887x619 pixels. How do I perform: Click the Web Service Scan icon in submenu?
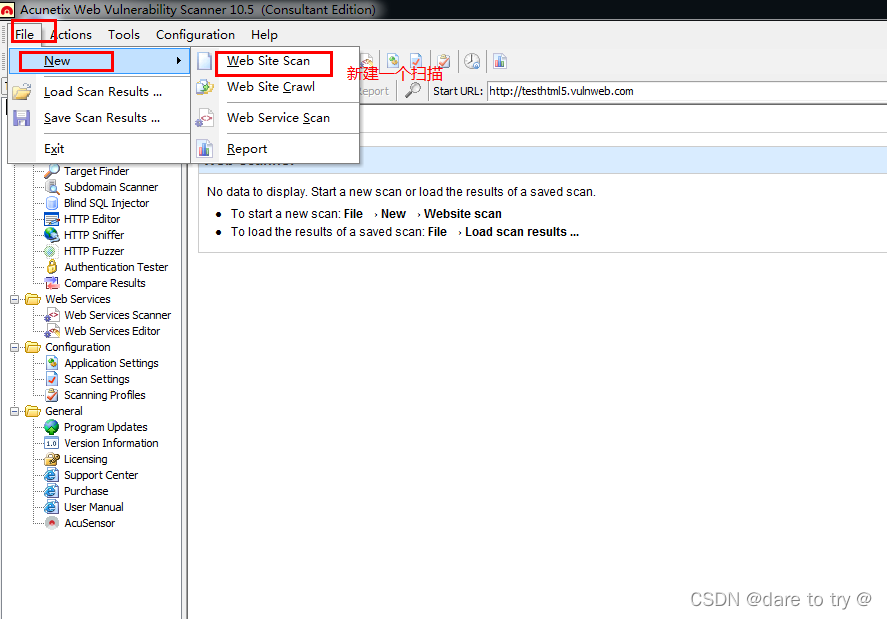204,118
